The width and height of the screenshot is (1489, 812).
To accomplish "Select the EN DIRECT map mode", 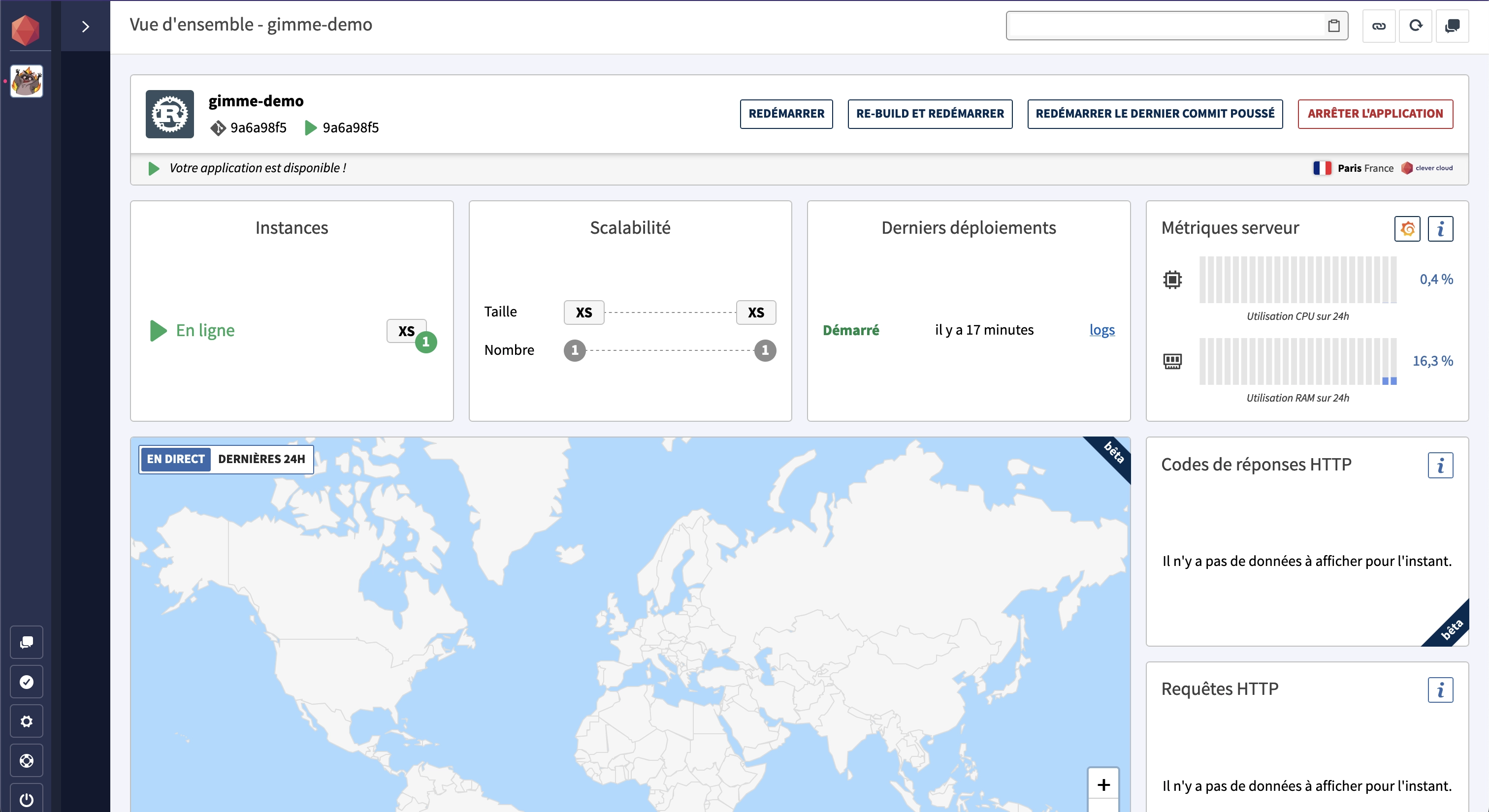I will tap(175, 459).
